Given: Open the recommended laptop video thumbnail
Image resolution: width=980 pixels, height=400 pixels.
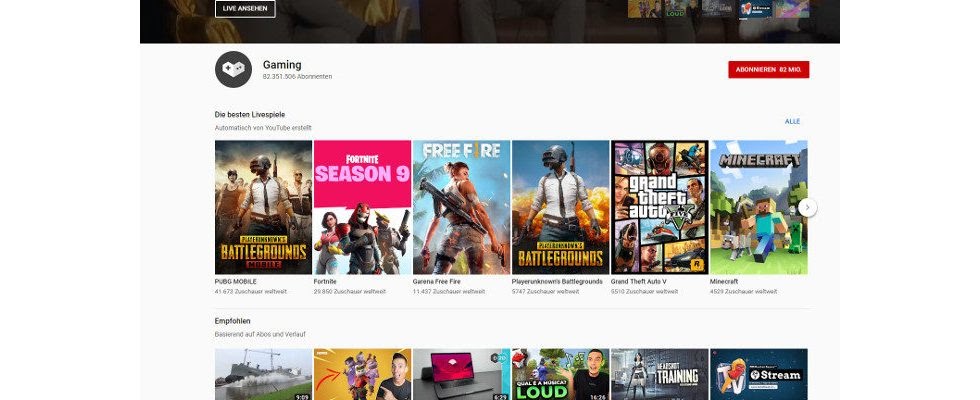Looking at the screenshot, I should pos(461,374).
